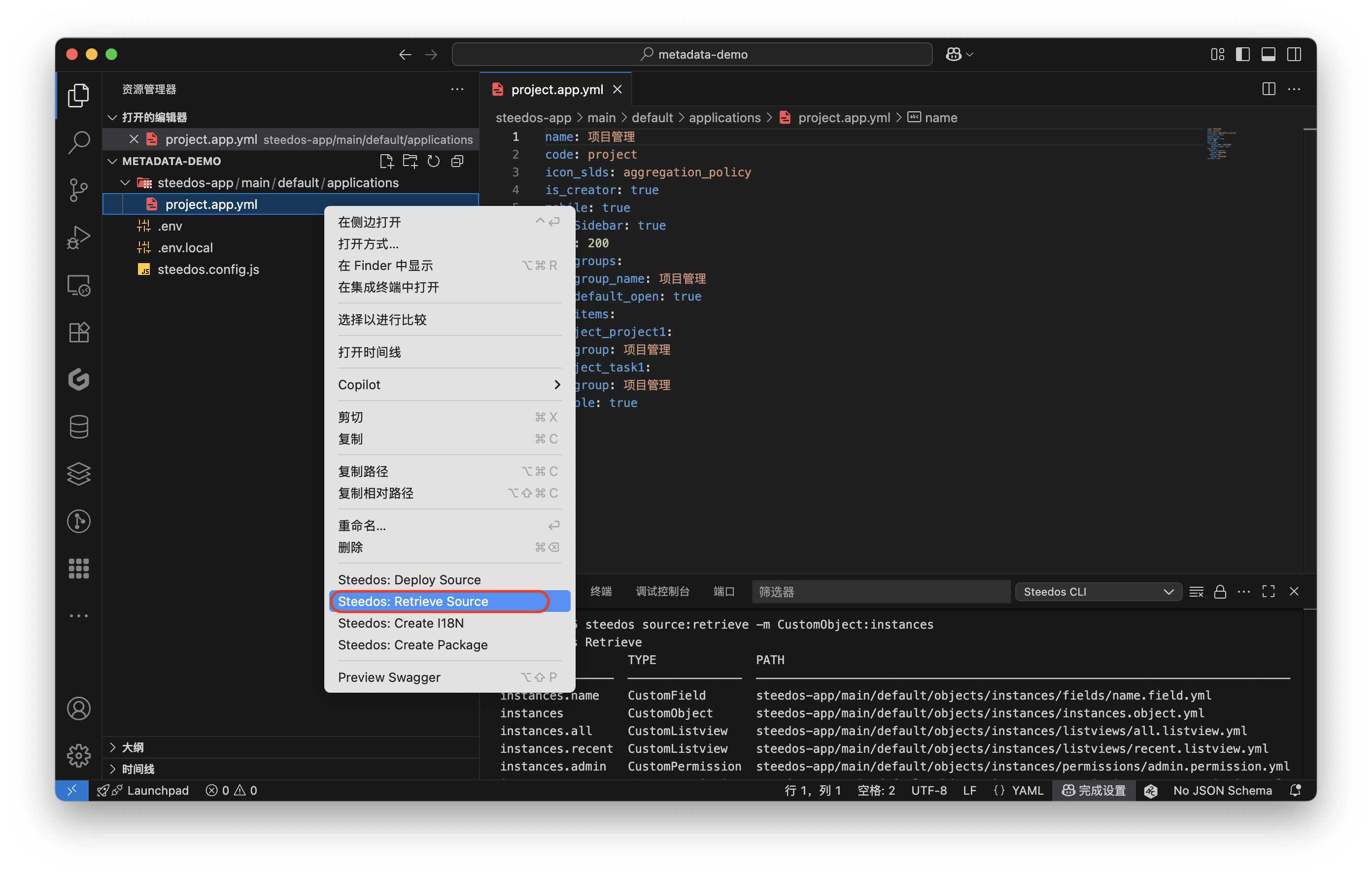This screenshot has height=874, width=1372.
Task: Collapse all folders in explorer
Action: point(457,161)
